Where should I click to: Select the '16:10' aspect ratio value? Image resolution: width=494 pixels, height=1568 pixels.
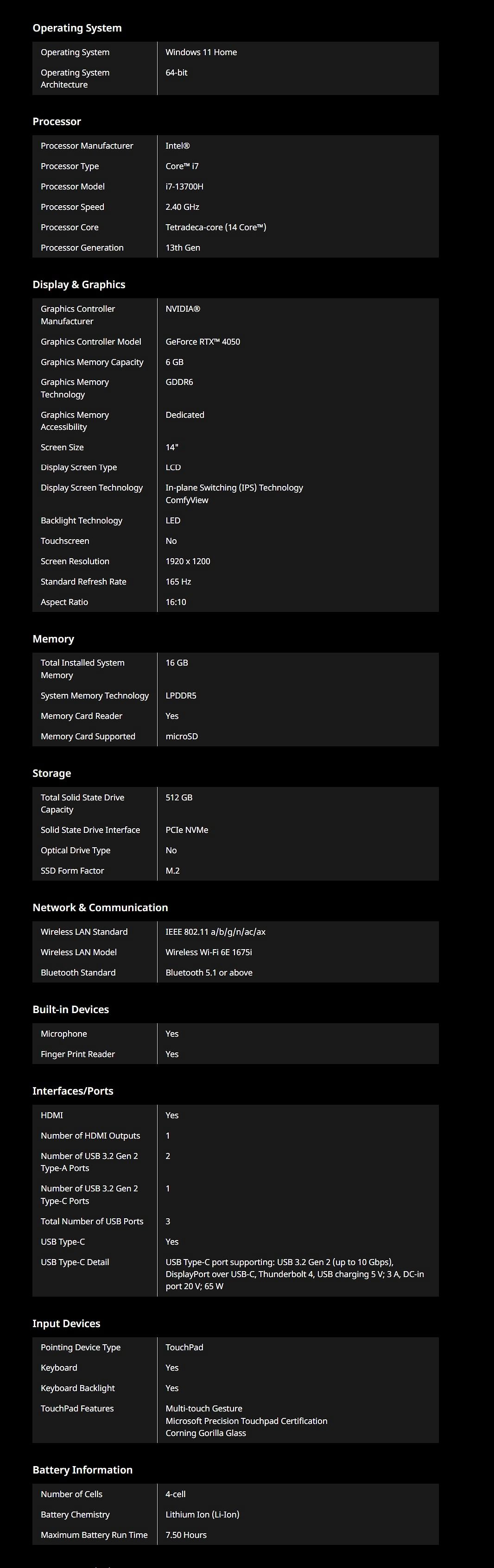(176, 602)
